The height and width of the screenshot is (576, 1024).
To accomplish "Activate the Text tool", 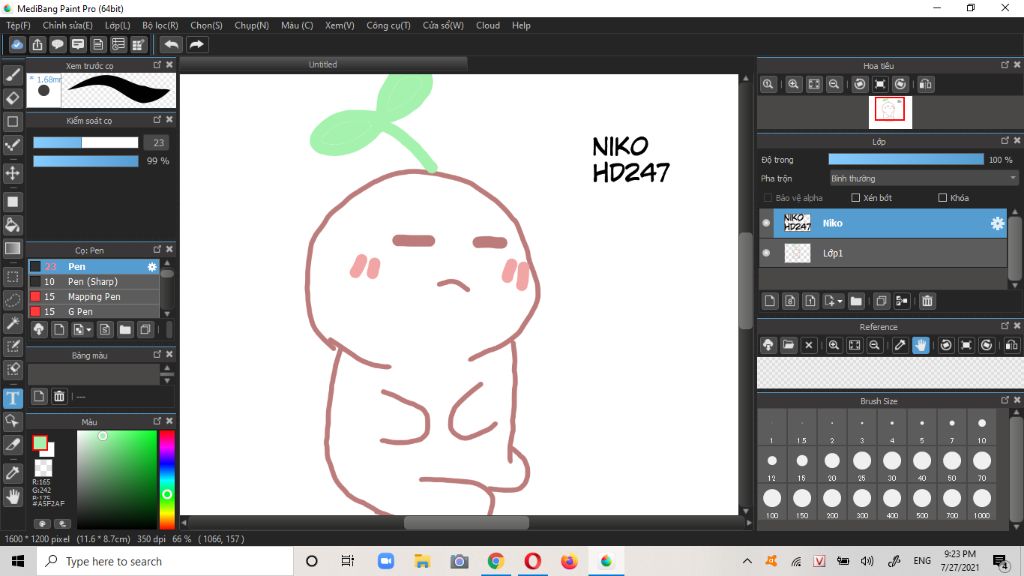I will [13, 398].
